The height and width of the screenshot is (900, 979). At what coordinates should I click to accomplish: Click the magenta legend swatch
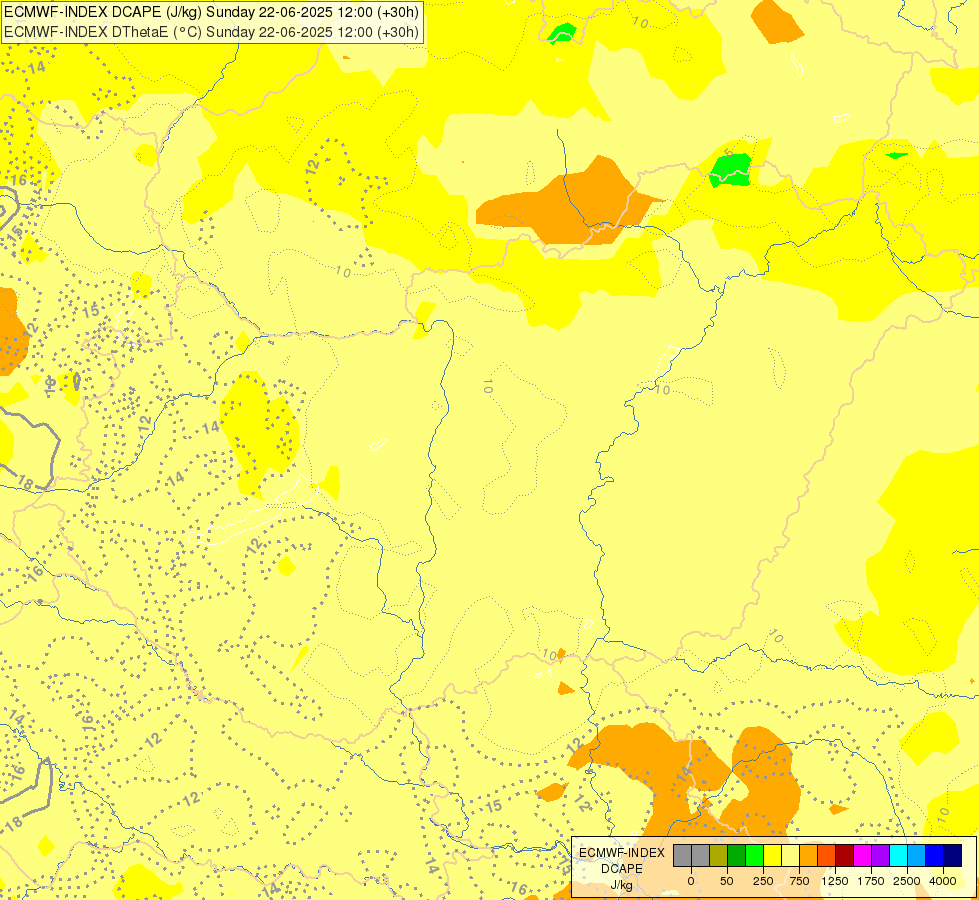pyautogui.click(x=862, y=855)
